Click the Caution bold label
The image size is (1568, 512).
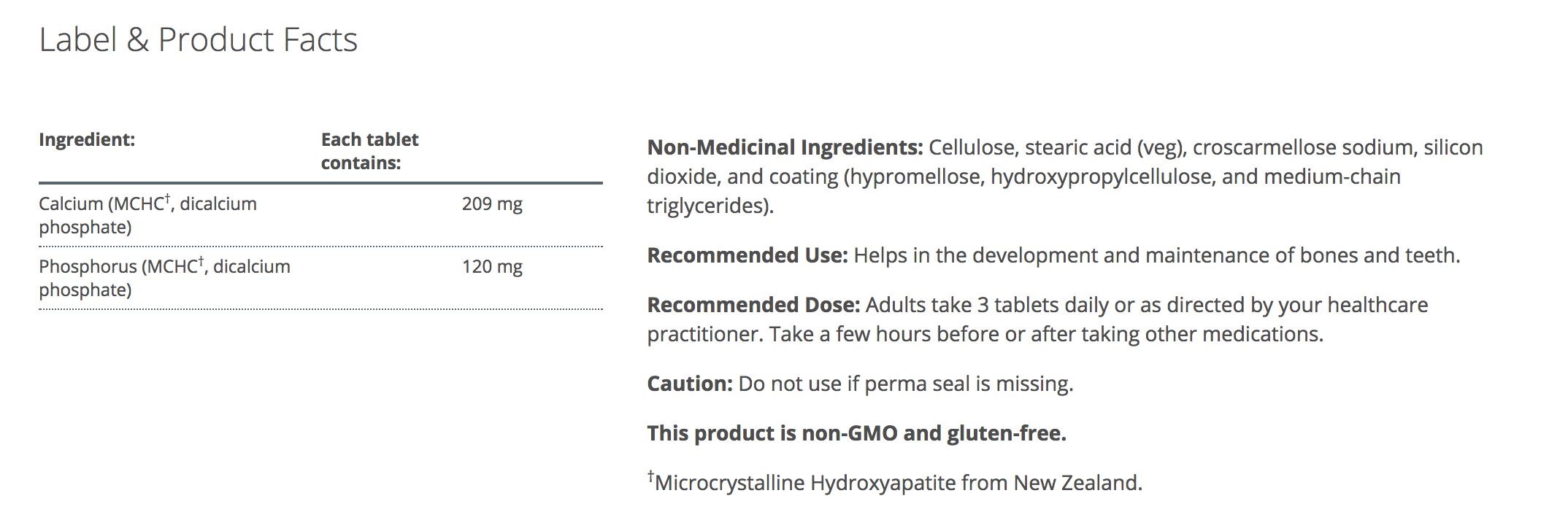(x=689, y=384)
